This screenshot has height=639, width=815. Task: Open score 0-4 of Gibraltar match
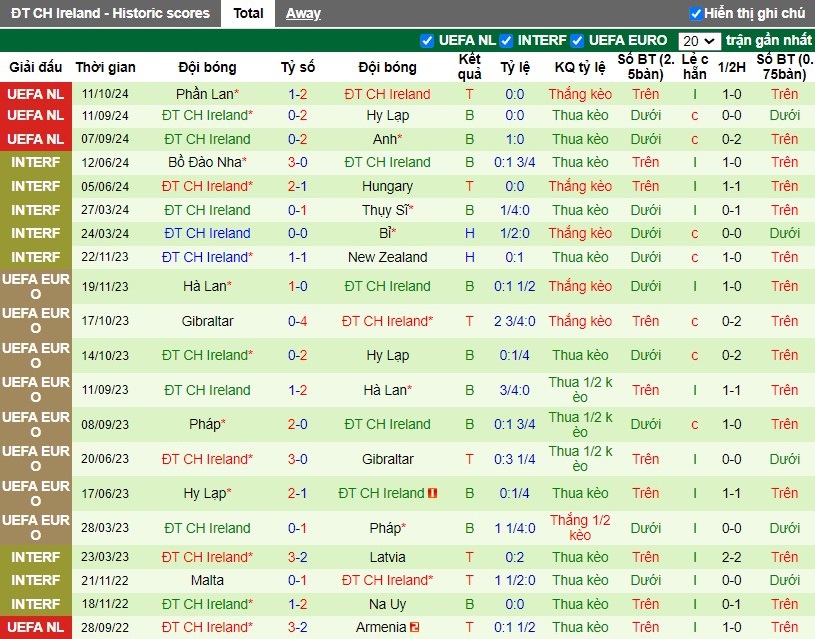(298, 321)
